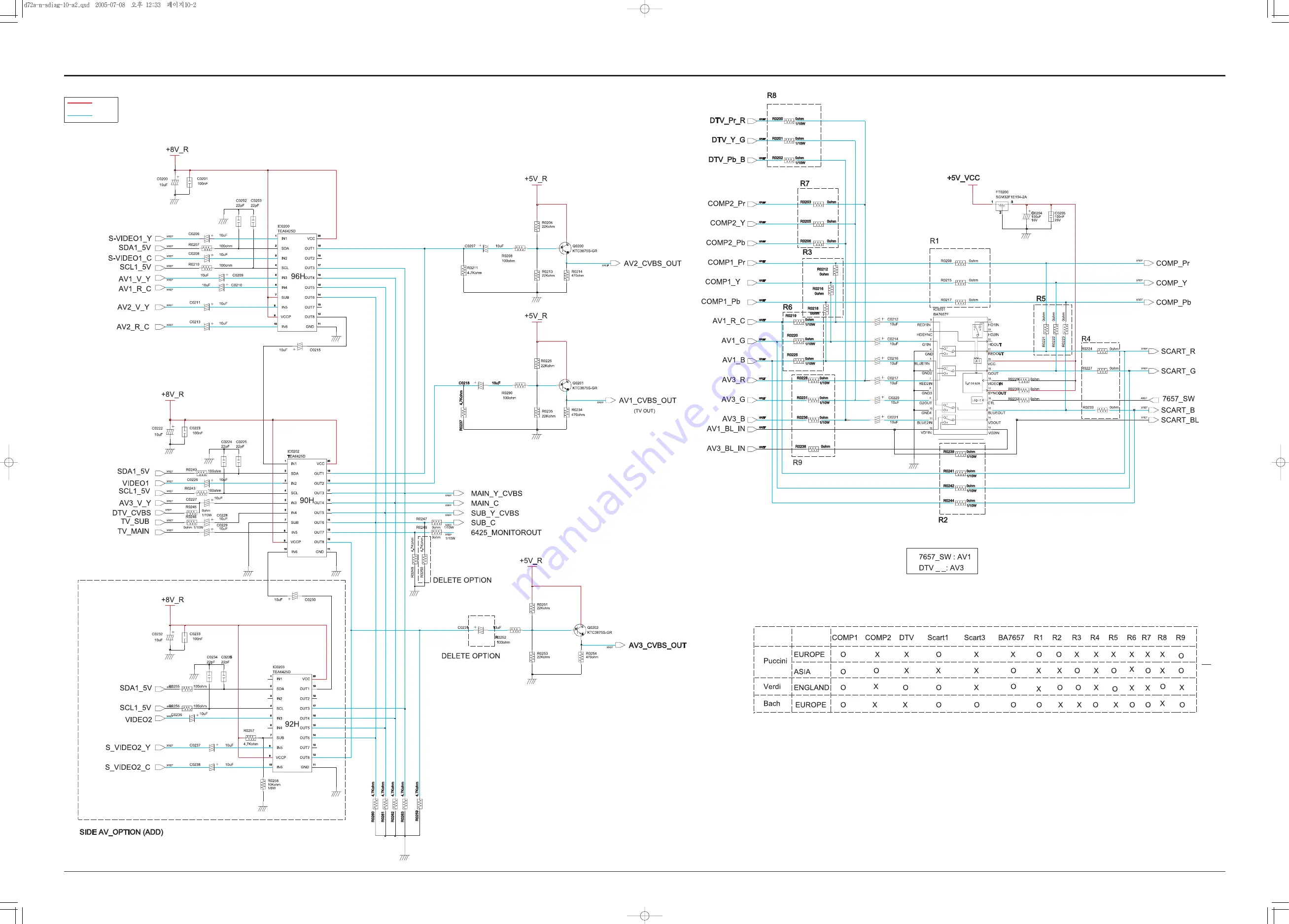This screenshot has width=1289, height=924.
Task: Click the S_VIDEO2_C signal label
Action: pyautogui.click(x=128, y=767)
